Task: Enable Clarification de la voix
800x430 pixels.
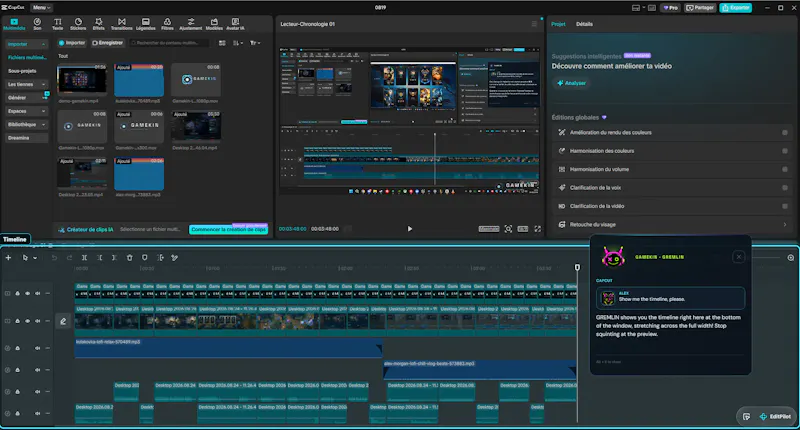Action: click(785, 188)
